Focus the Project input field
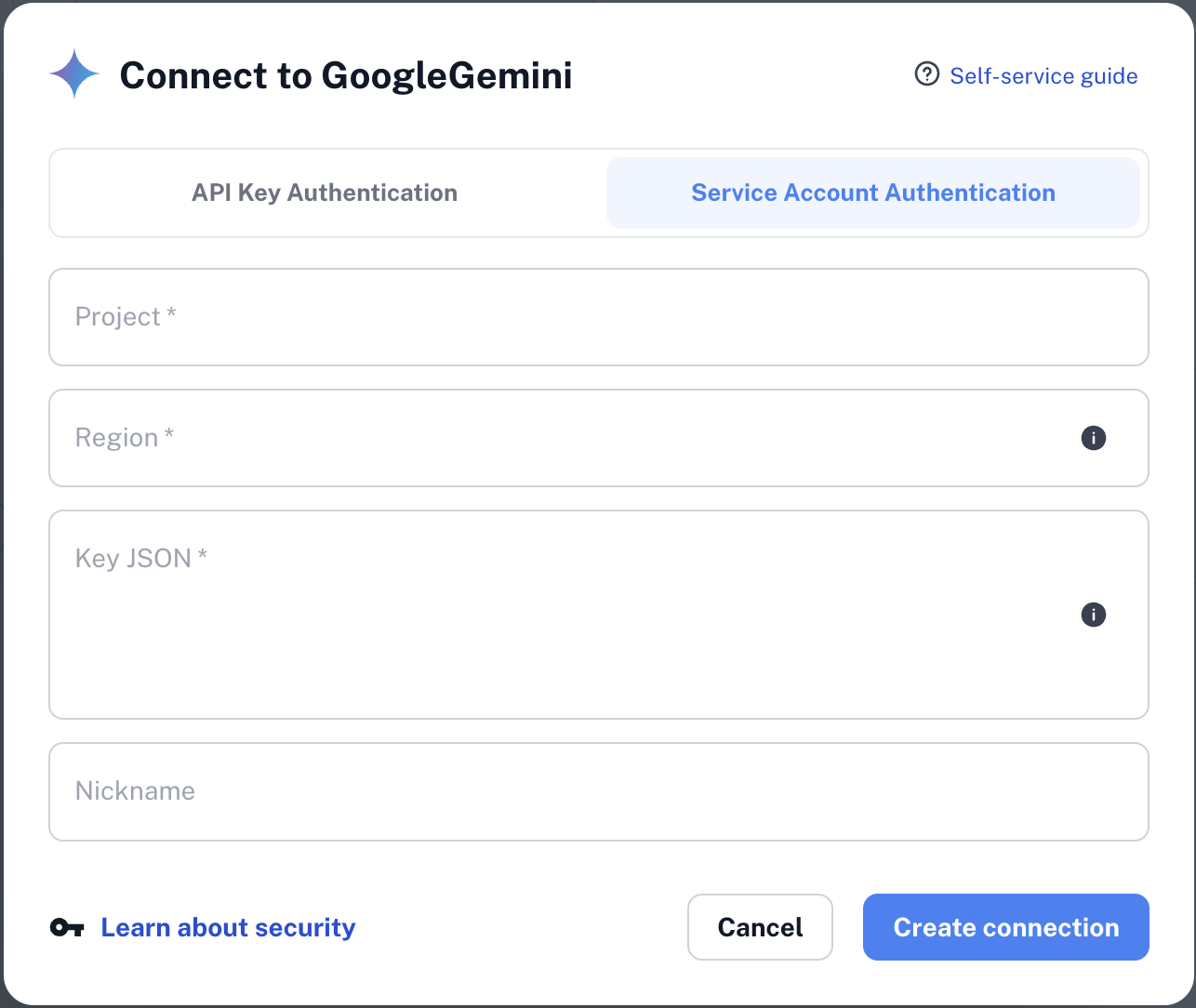 click(x=598, y=317)
